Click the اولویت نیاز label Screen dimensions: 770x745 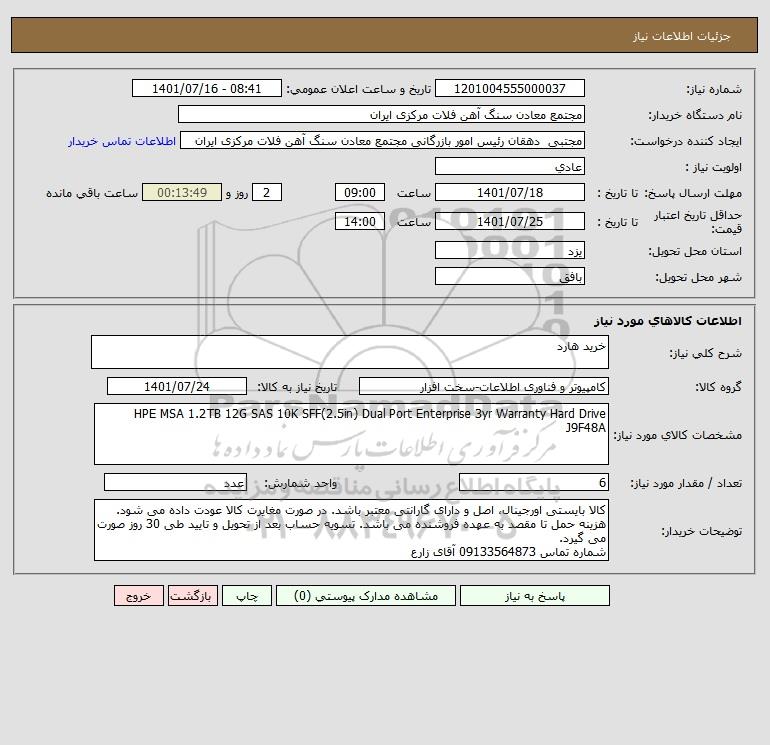tap(714, 167)
